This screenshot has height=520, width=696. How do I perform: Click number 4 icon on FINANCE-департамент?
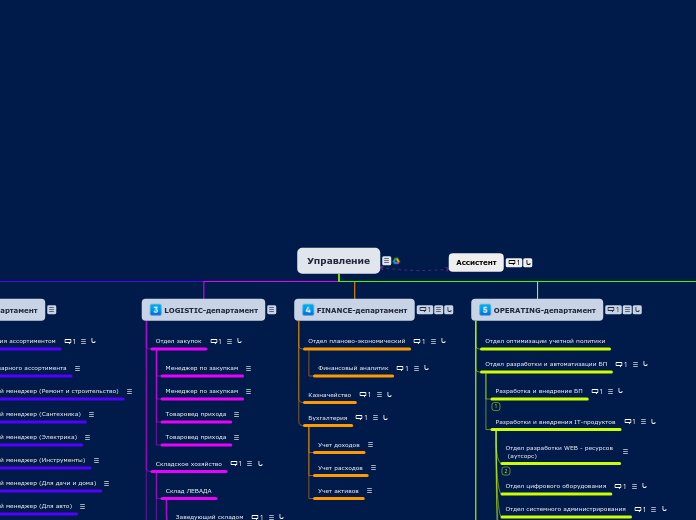(x=308, y=310)
